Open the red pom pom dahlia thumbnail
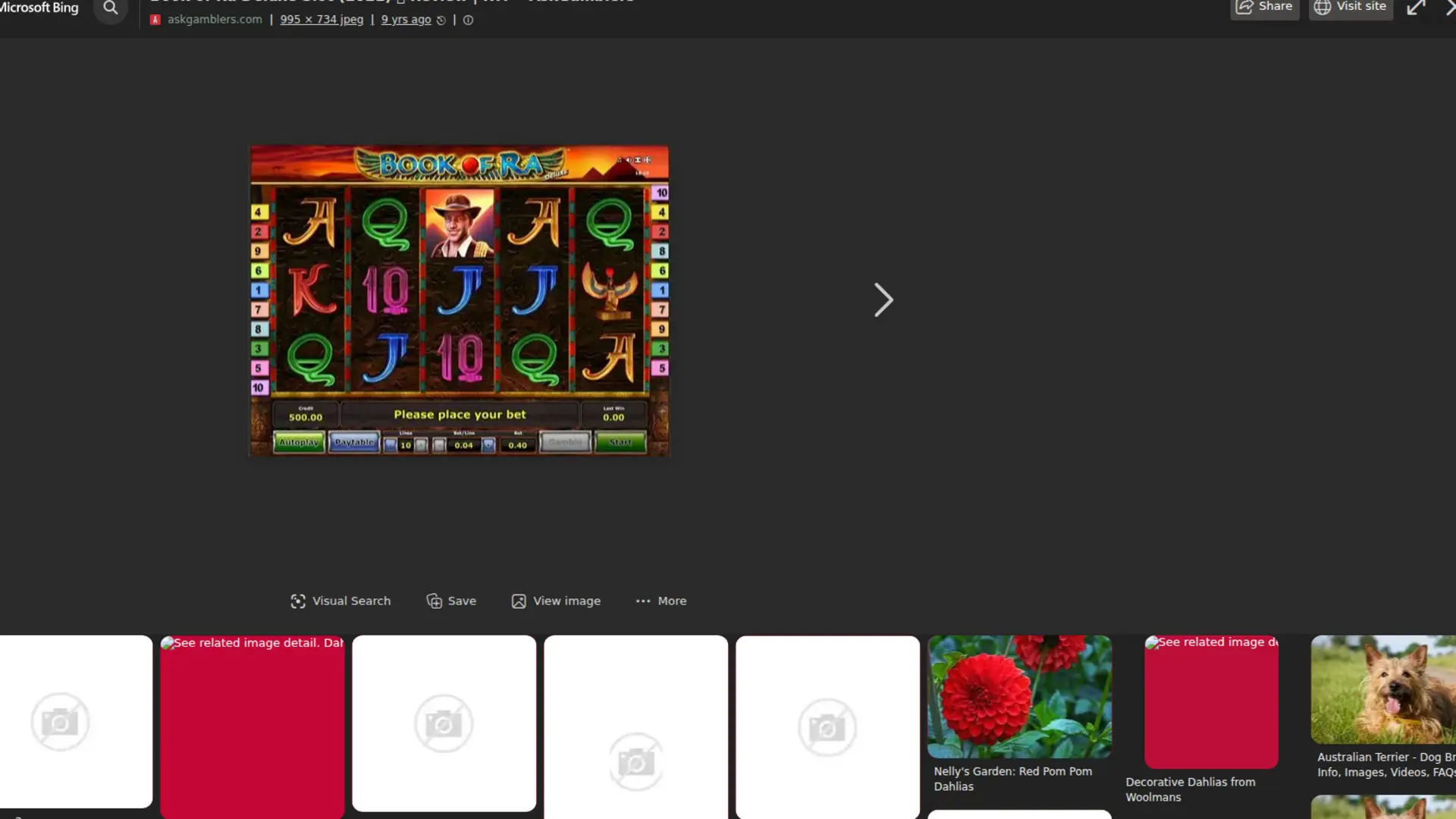 point(1019,695)
